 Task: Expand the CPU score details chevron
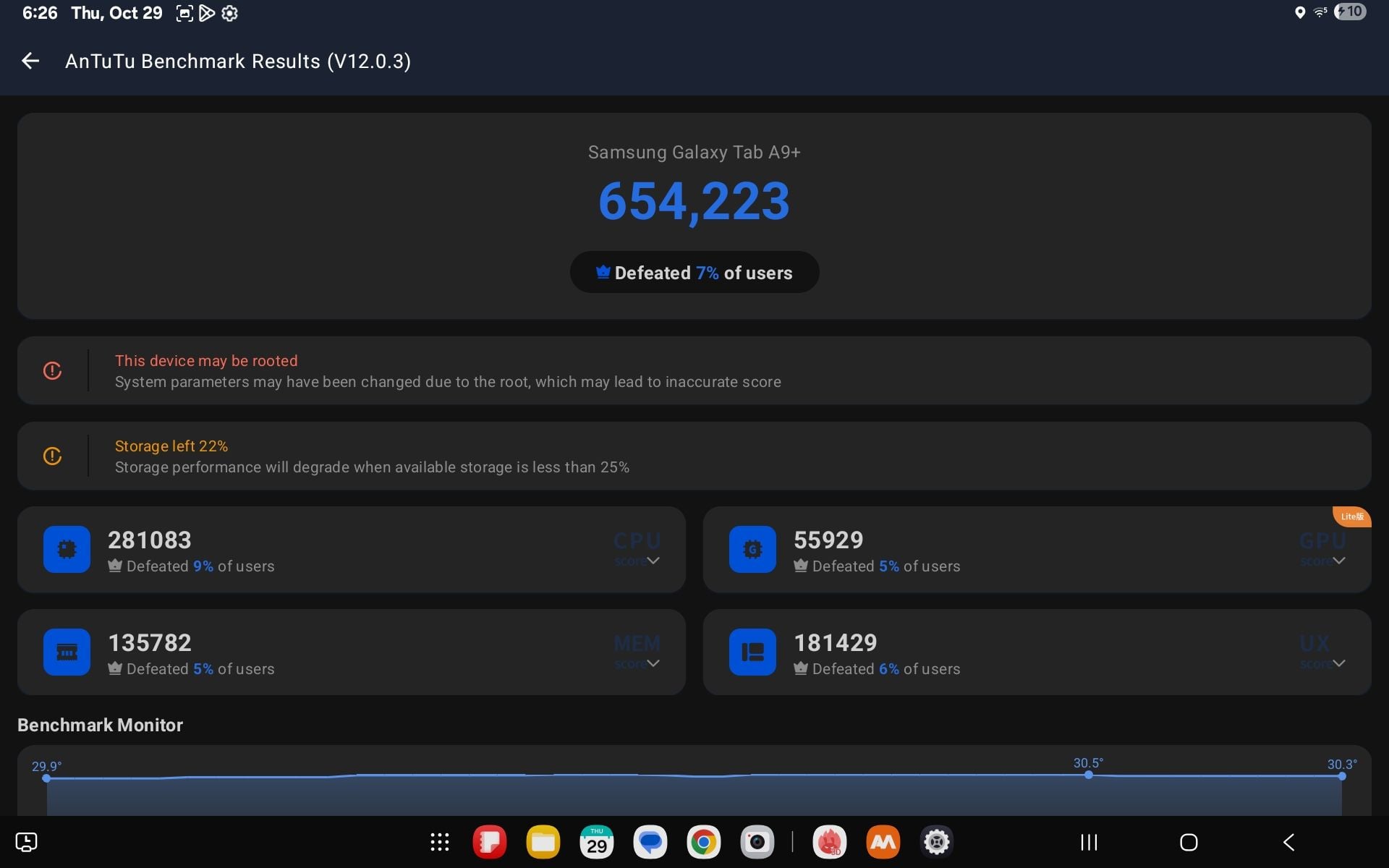pos(653,561)
